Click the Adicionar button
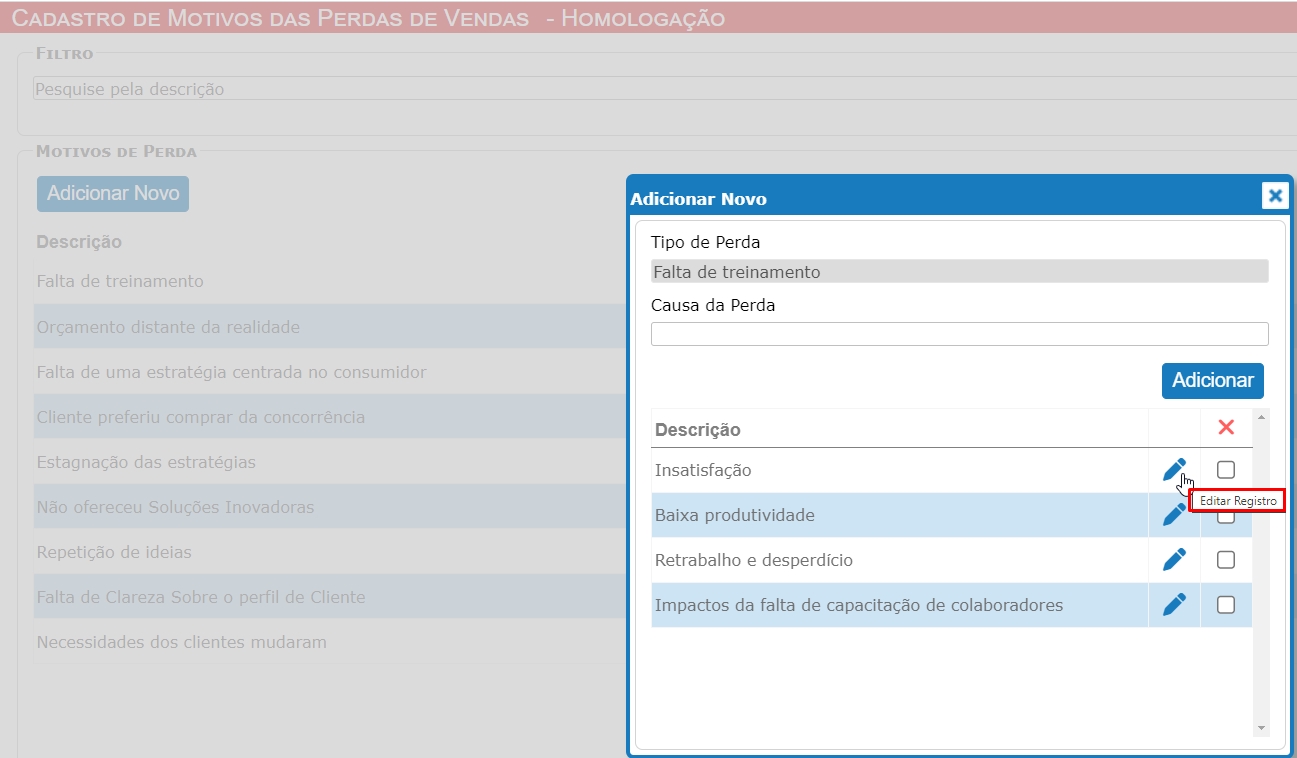1297x758 pixels. click(x=1213, y=381)
